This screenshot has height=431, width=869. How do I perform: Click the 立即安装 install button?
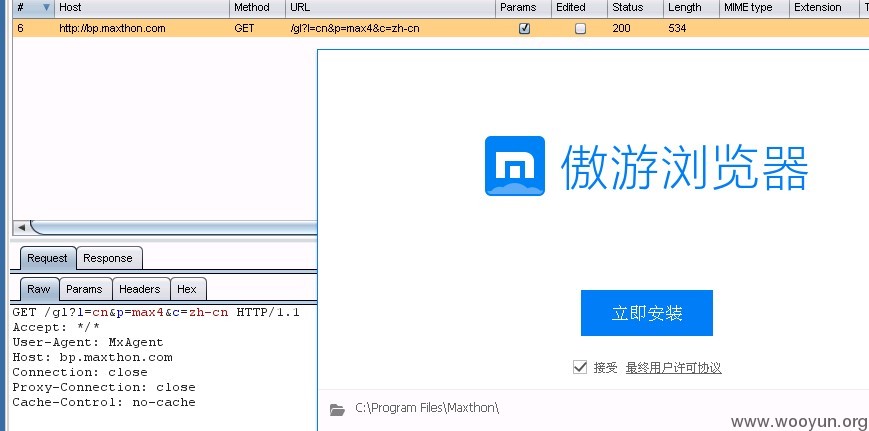coord(647,313)
